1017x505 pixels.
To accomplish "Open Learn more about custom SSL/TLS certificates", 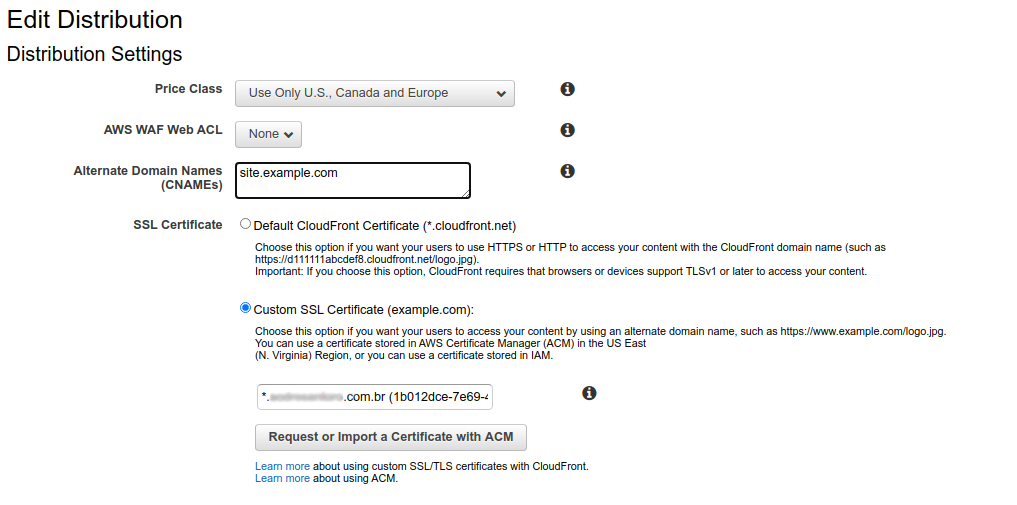I will [282, 466].
